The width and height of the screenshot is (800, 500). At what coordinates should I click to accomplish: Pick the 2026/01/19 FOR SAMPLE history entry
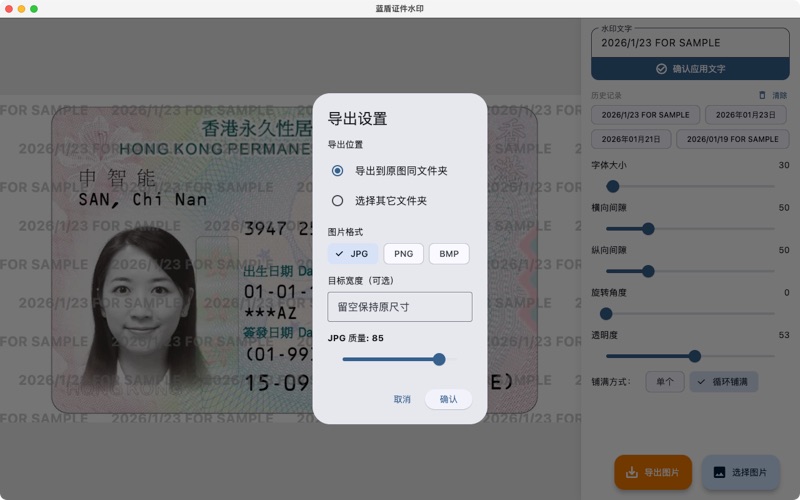click(732, 139)
